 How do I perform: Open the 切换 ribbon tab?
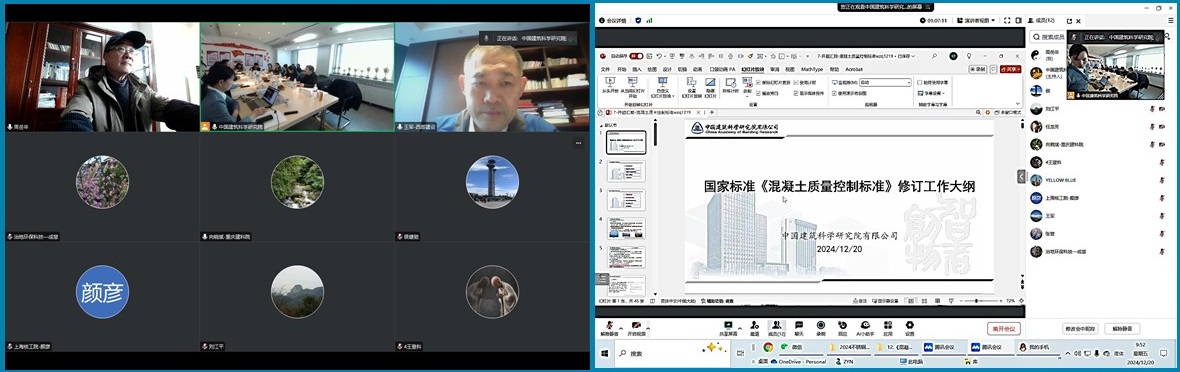(x=682, y=69)
